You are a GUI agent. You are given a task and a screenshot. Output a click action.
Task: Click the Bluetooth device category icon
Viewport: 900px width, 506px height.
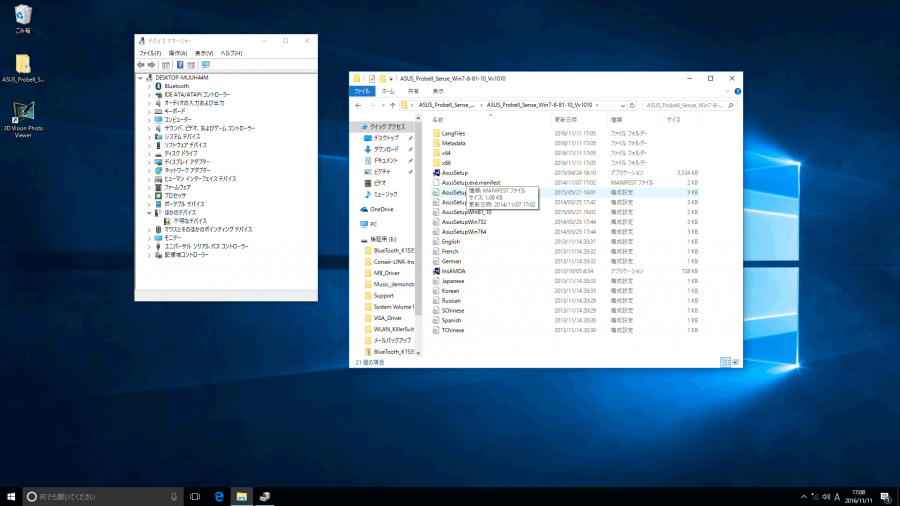159,86
